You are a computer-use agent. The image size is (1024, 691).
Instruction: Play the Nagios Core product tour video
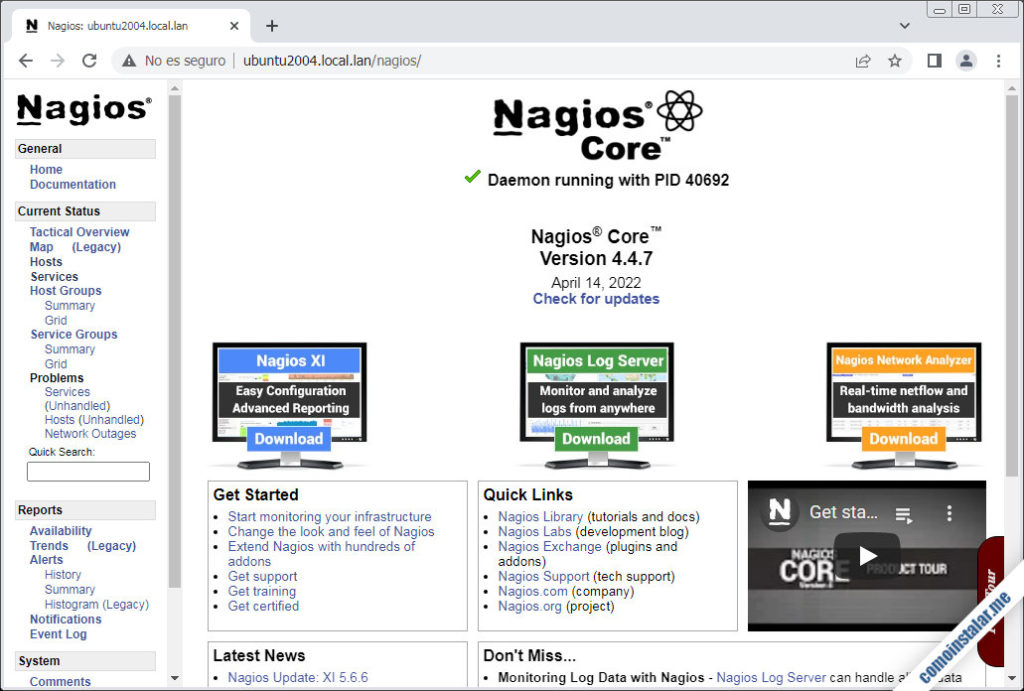867,556
